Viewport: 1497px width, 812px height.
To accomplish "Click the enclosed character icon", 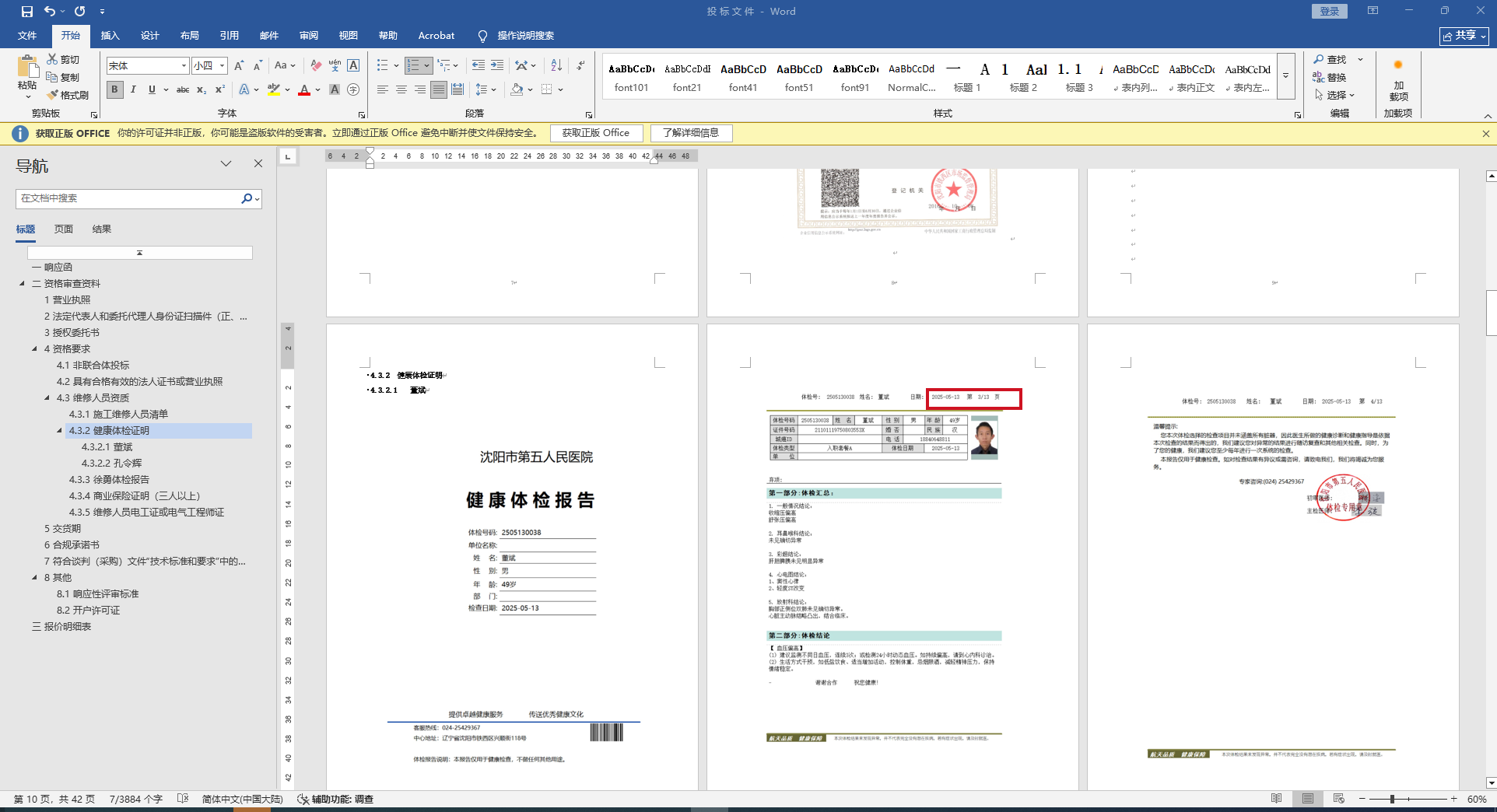I will point(353,89).
